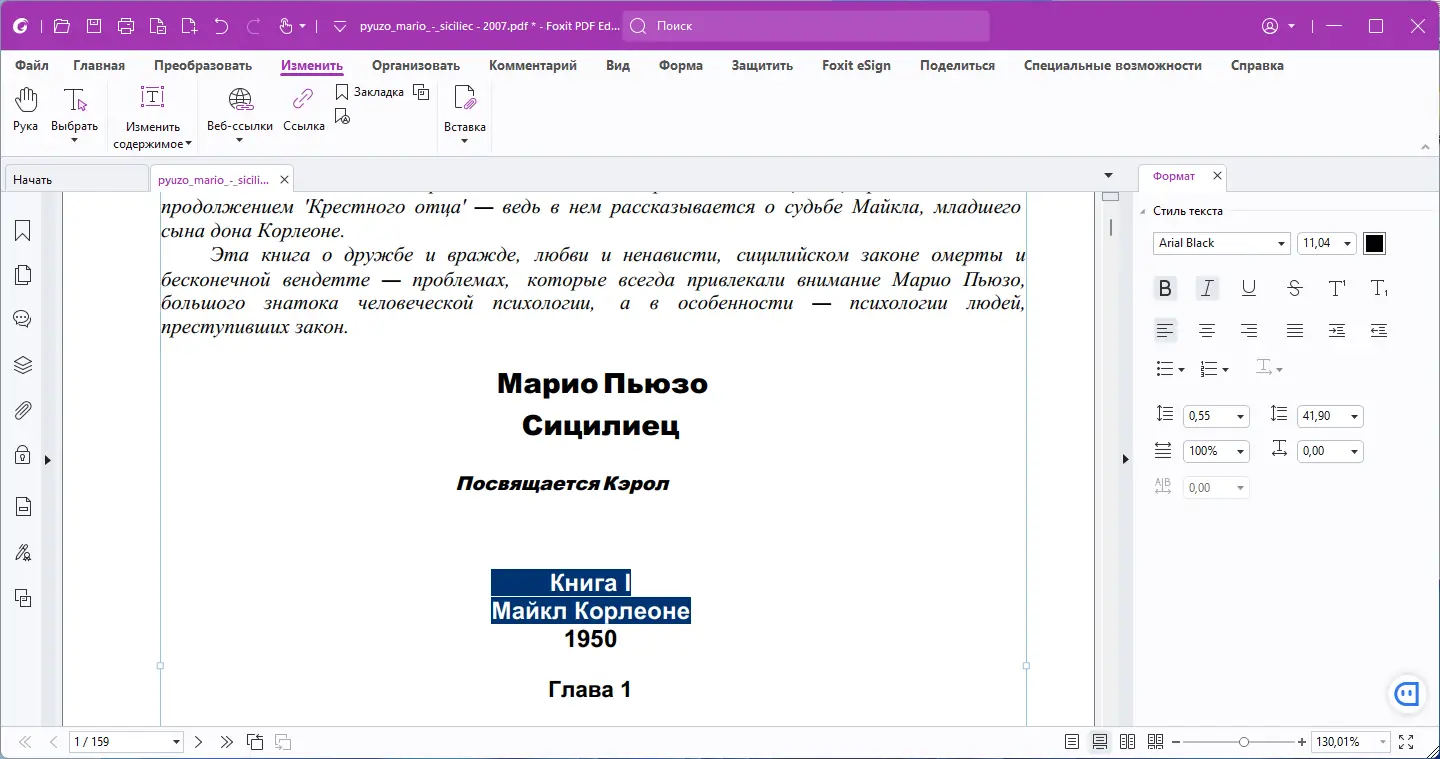The image size is (1440, 759).
Task: Open the digital signatures pen panel
Action: pyautogui.click(x=23, y=553)
